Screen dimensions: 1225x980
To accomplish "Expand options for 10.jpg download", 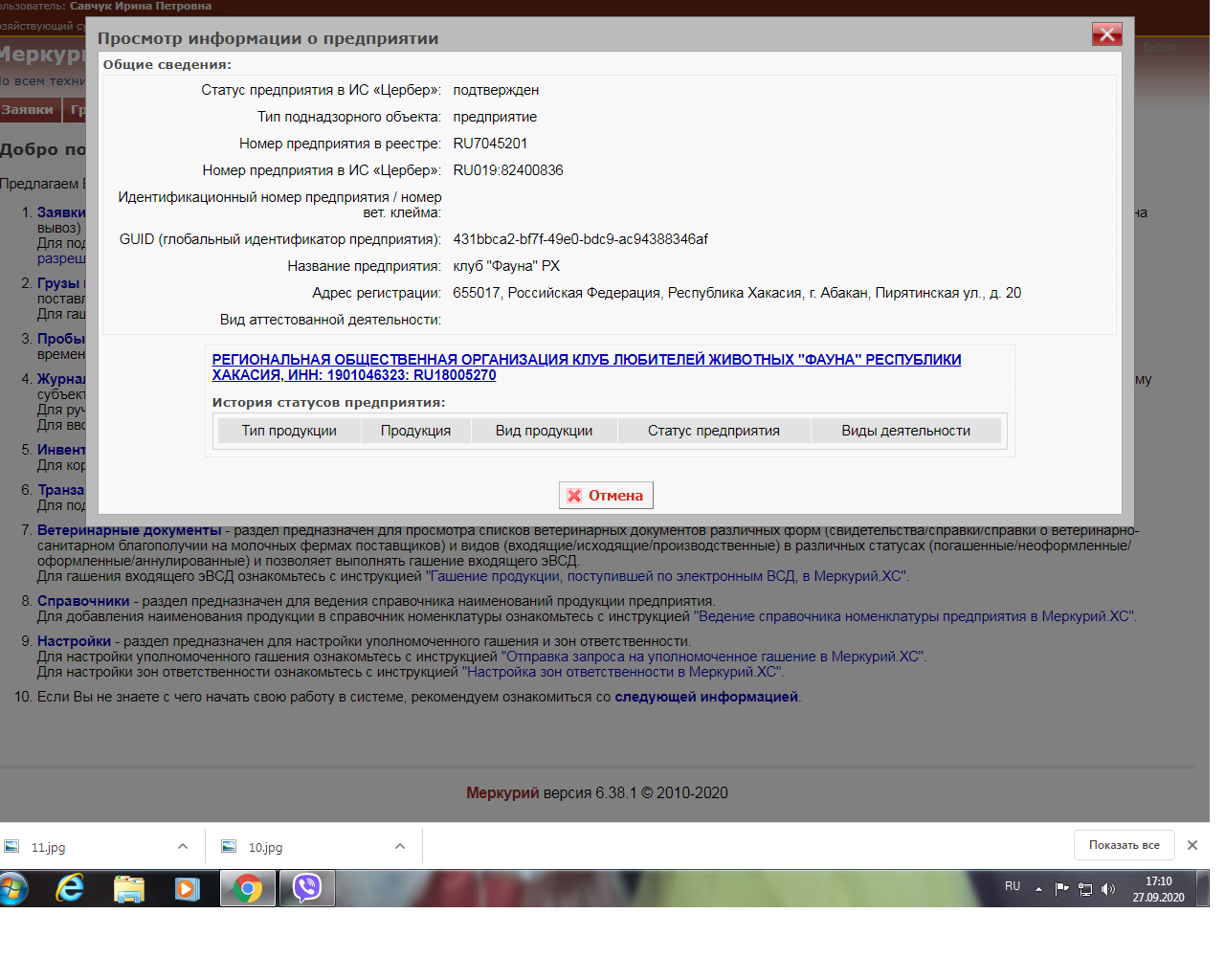I will click(400, 846).
